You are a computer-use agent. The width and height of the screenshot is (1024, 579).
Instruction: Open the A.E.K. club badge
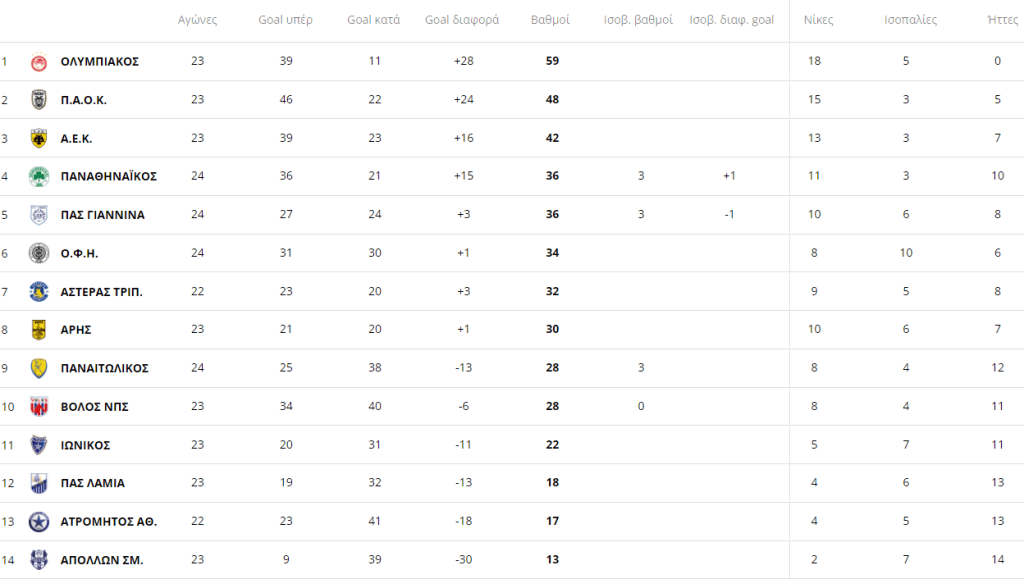click(x=39, y=138)
